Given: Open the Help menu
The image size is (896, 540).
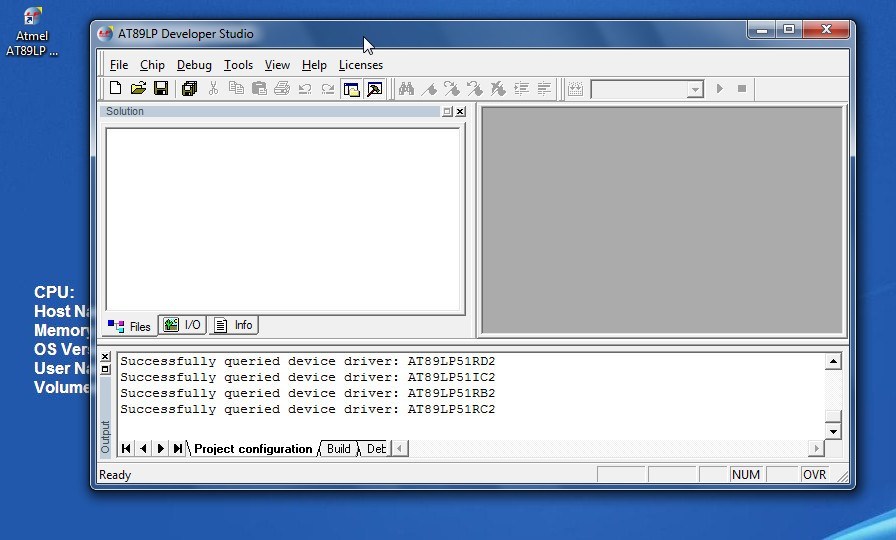Looking at the screenshot, I should (x=314, y=65).
